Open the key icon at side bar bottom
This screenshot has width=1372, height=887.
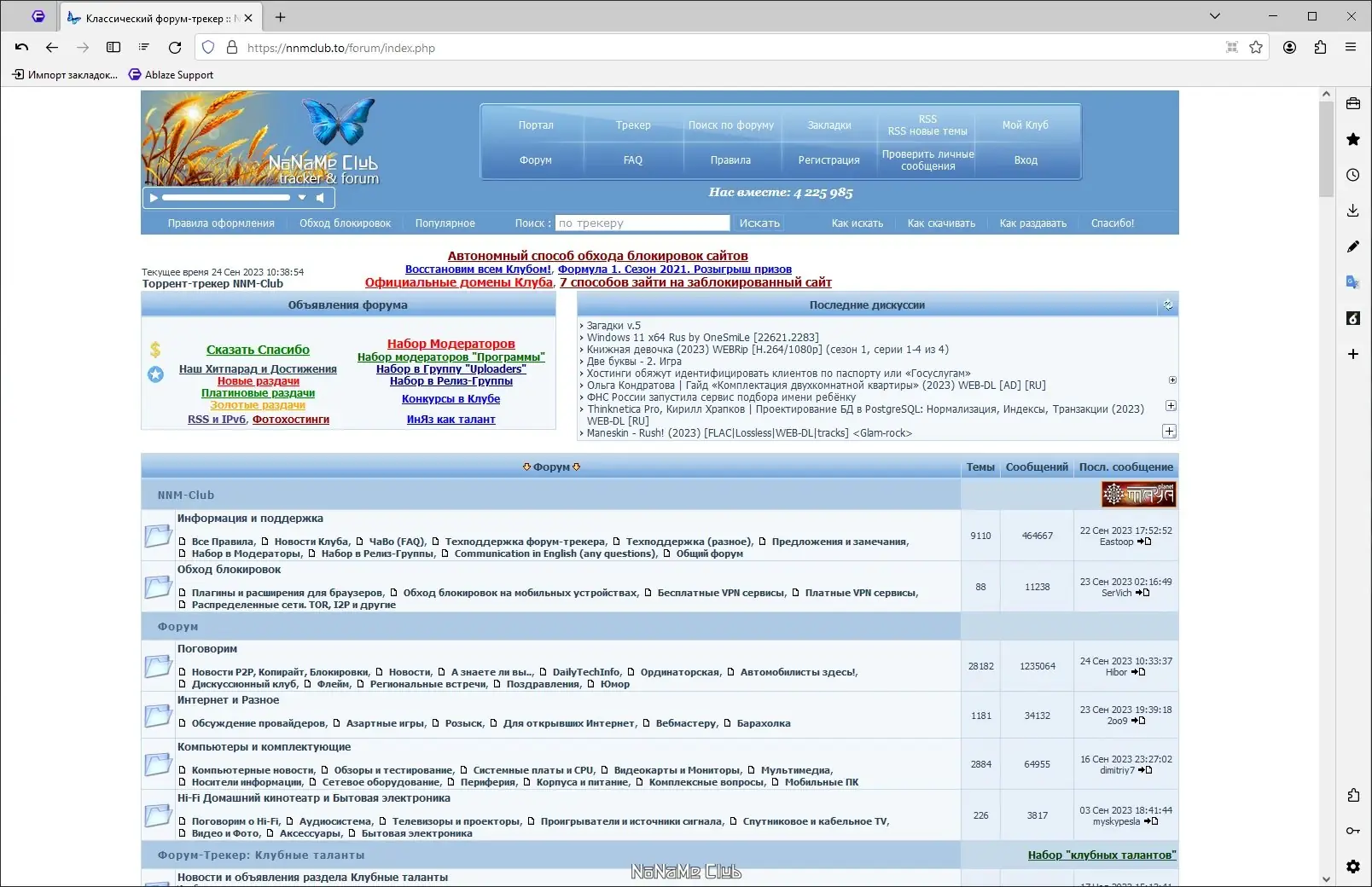tap(1353, 831)
